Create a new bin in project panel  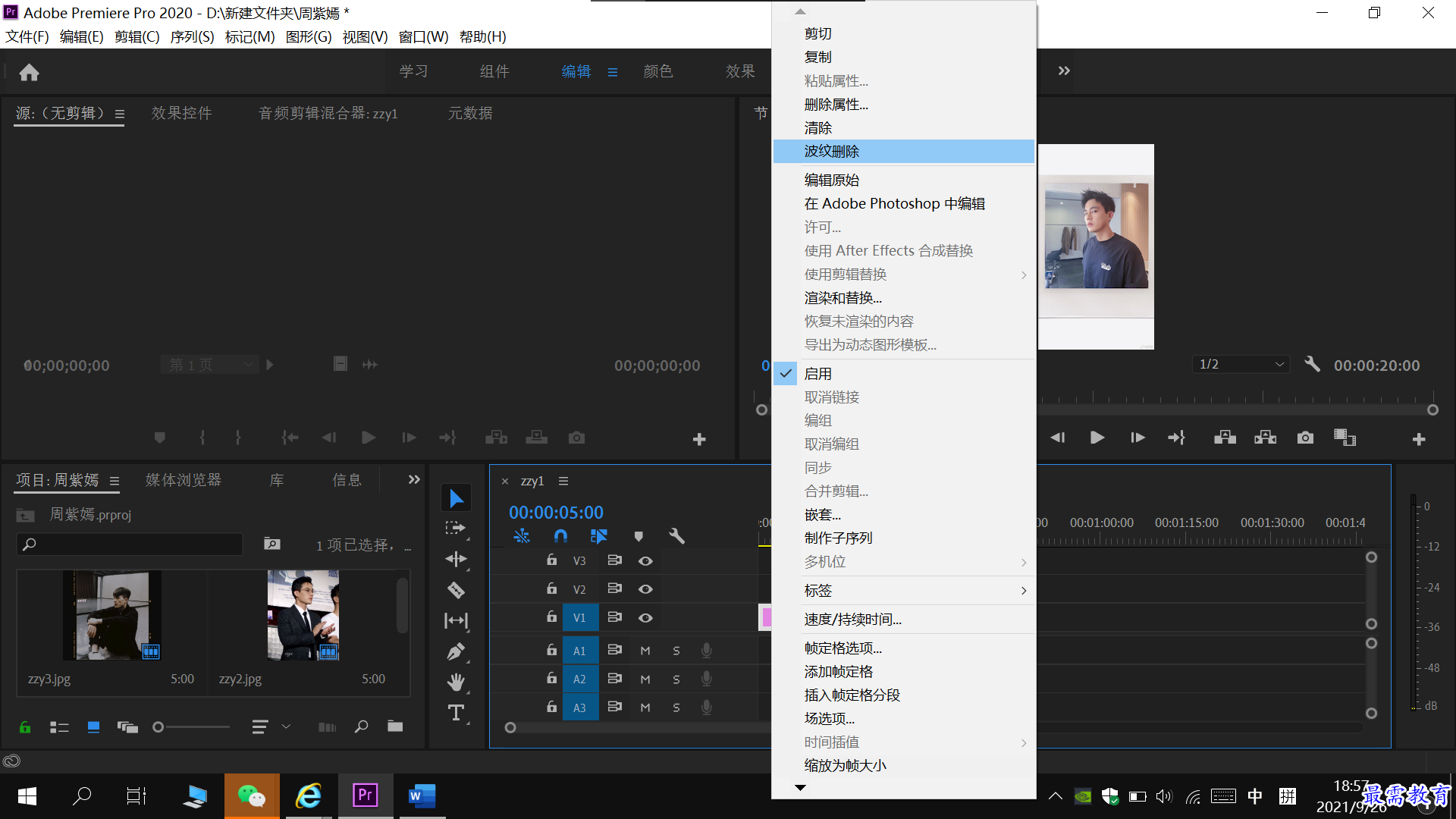[395, 726]
